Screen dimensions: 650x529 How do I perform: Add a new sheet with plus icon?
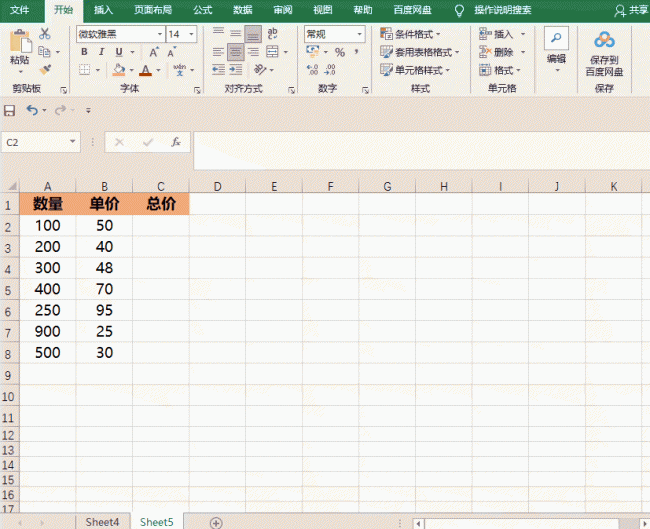(216, 523)
